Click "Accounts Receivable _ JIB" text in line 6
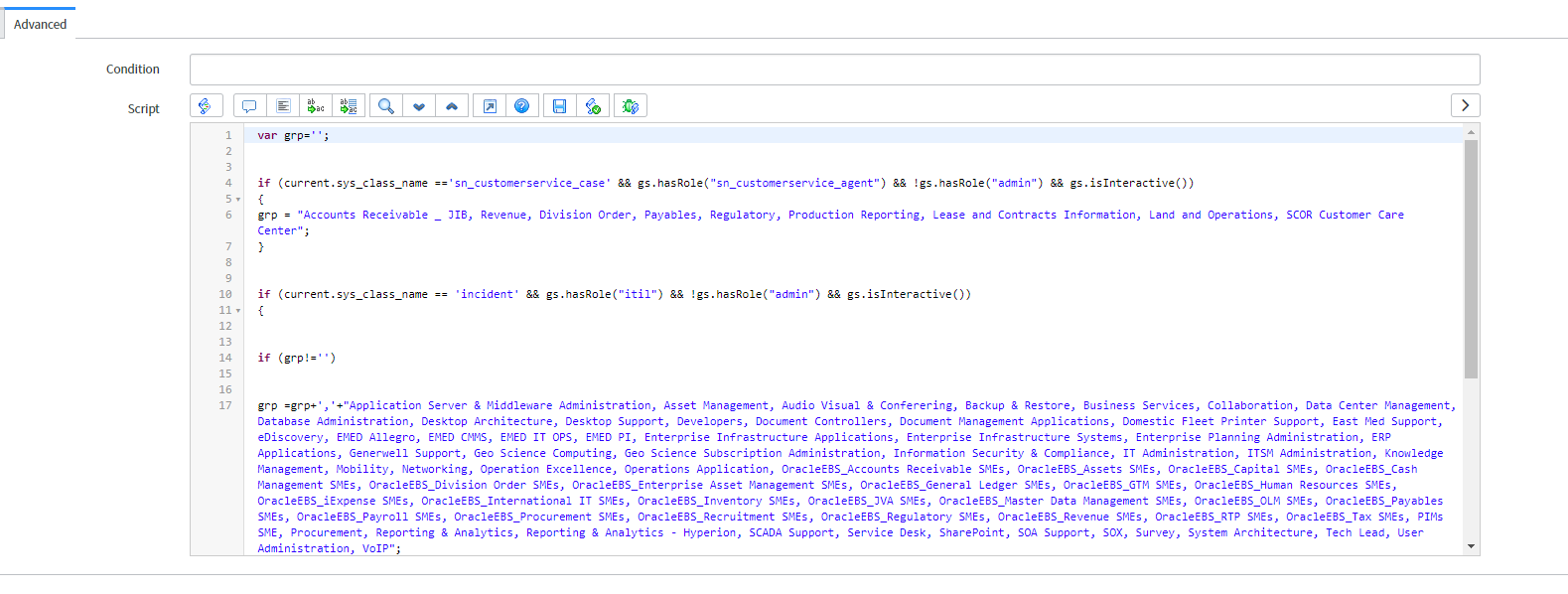 386,215
